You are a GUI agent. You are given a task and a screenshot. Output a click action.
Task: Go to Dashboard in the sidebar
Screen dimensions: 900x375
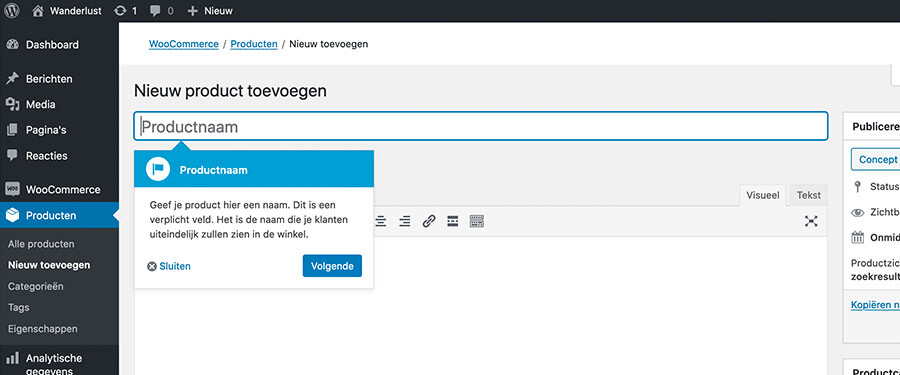pyautogui.click(x=59, y=45)
